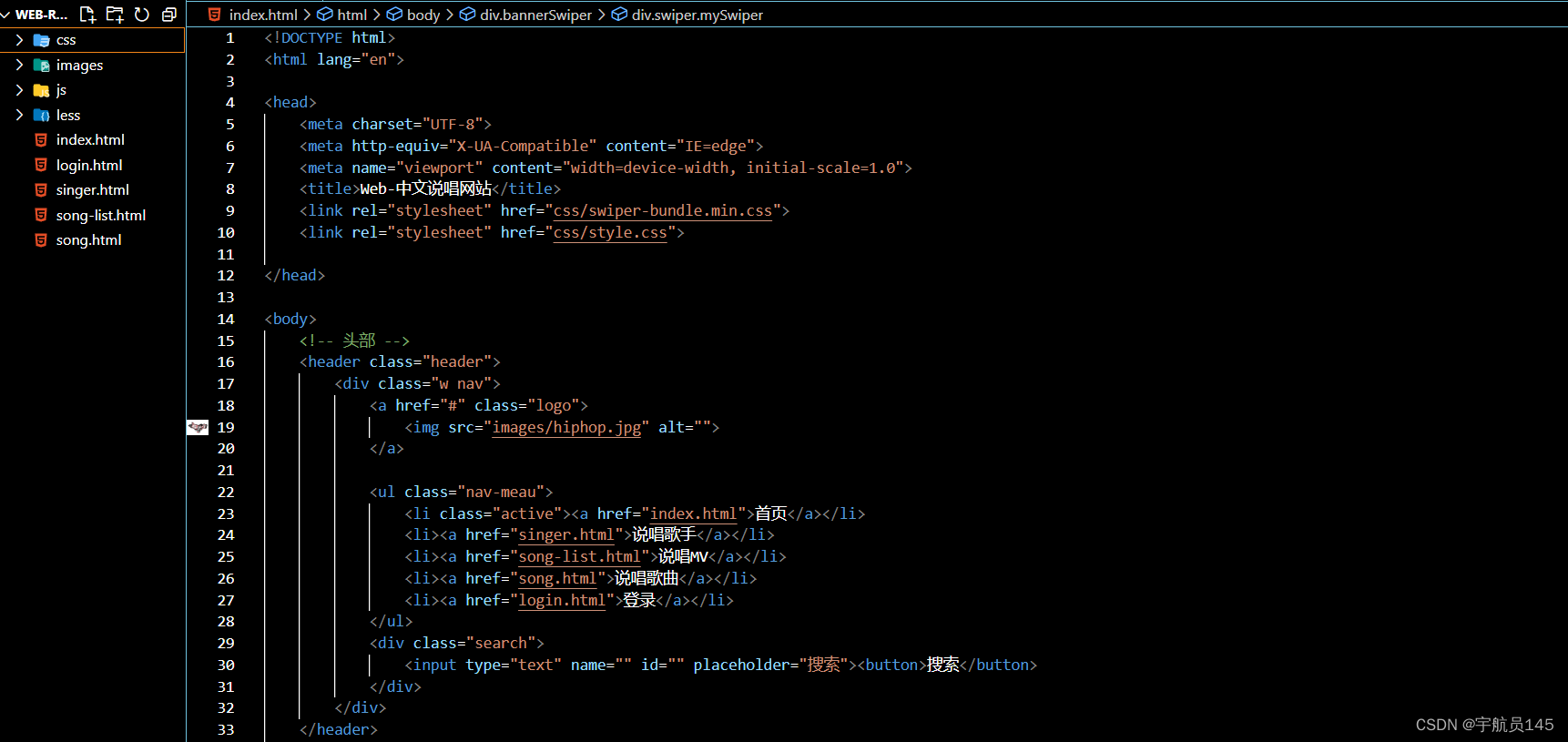1568x742 pixels.
Task: Select the css folder icon
Action: tap(41, 40)
